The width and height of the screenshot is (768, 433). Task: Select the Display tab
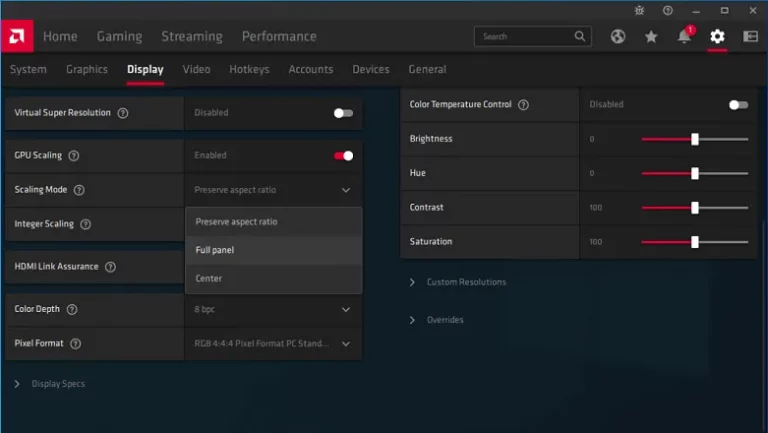145,70
